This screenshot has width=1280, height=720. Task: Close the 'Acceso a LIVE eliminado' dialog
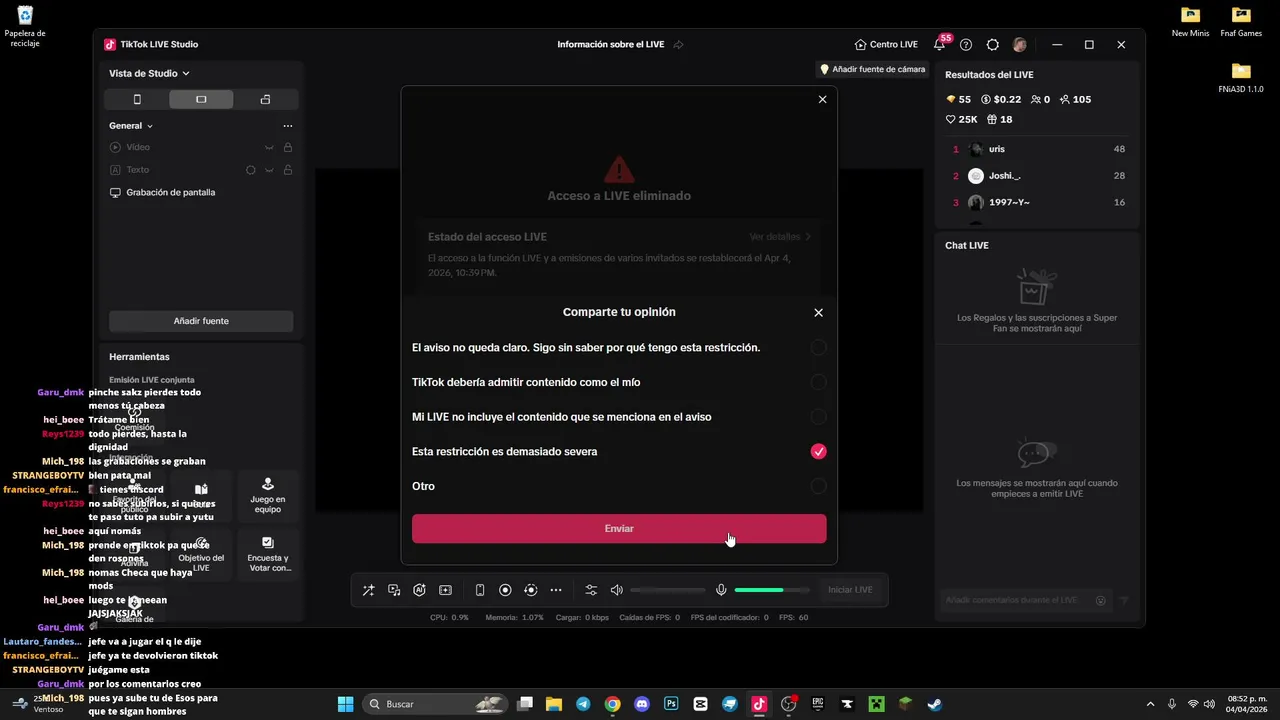823,100
